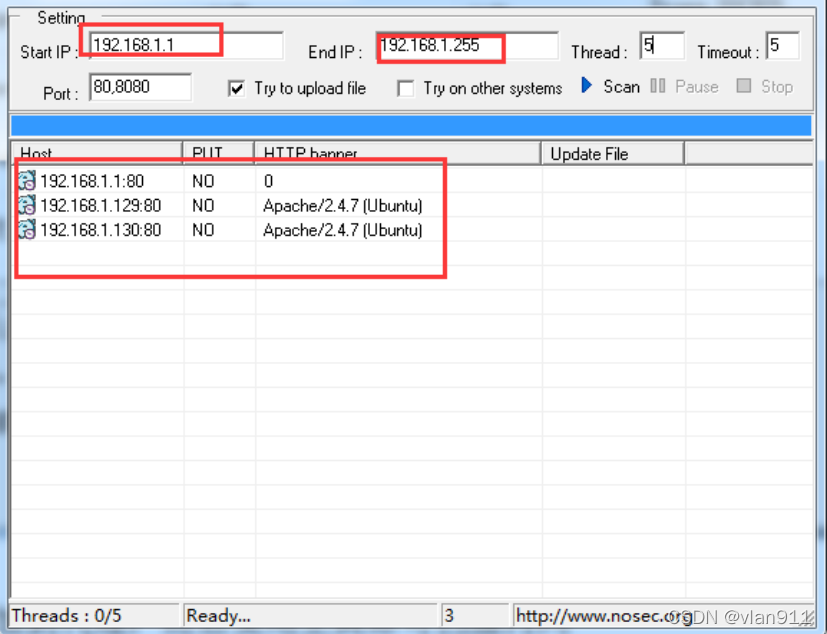The image size is (827, 634).
Task: Sort by HTTP banner column header
Action: 398,153
